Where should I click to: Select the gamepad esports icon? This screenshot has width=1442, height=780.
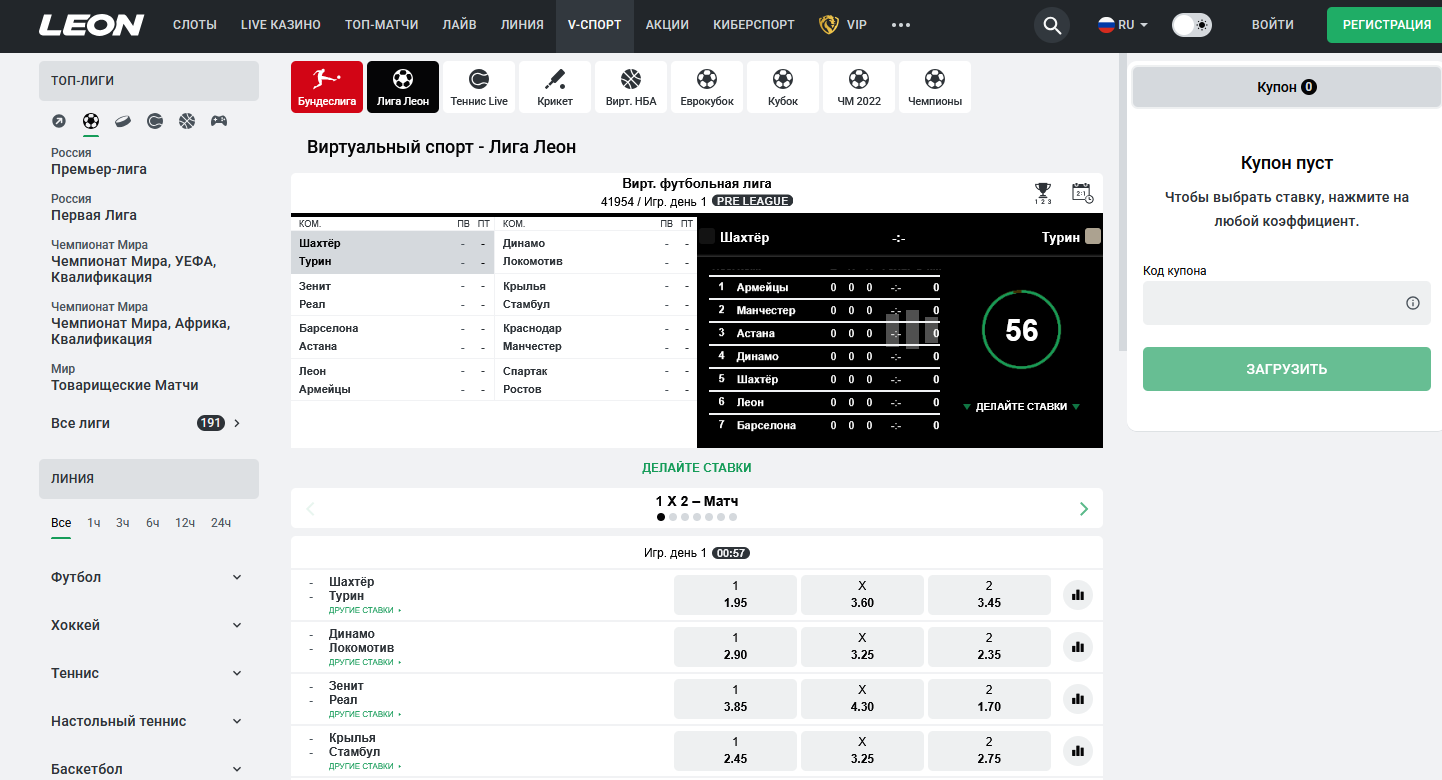tap(219, 121)
